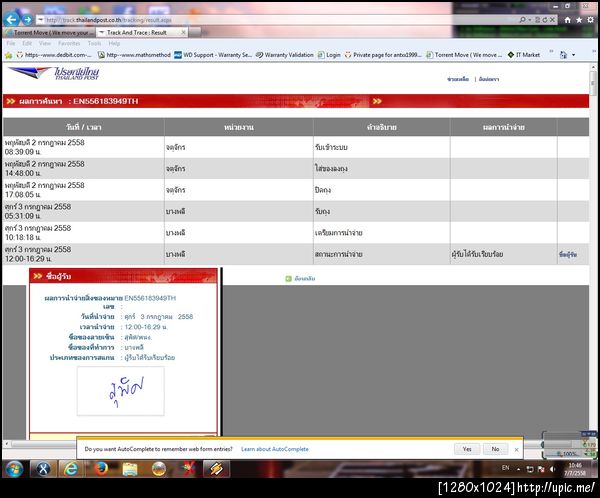Close the Track And Trace tab
The width and height of the screenshot is (600, 498).
pyautogui.click(x=183, y=33)
